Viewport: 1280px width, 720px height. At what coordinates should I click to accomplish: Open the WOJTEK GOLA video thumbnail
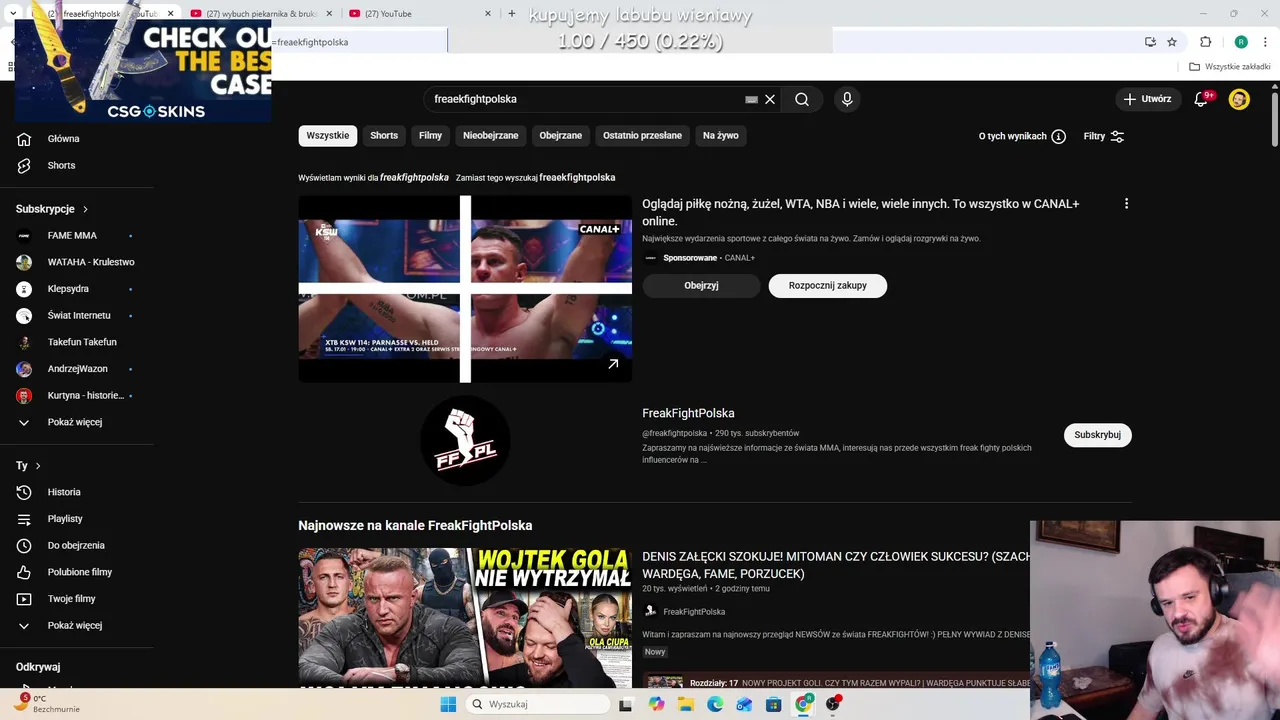click(x=465, y=616)
